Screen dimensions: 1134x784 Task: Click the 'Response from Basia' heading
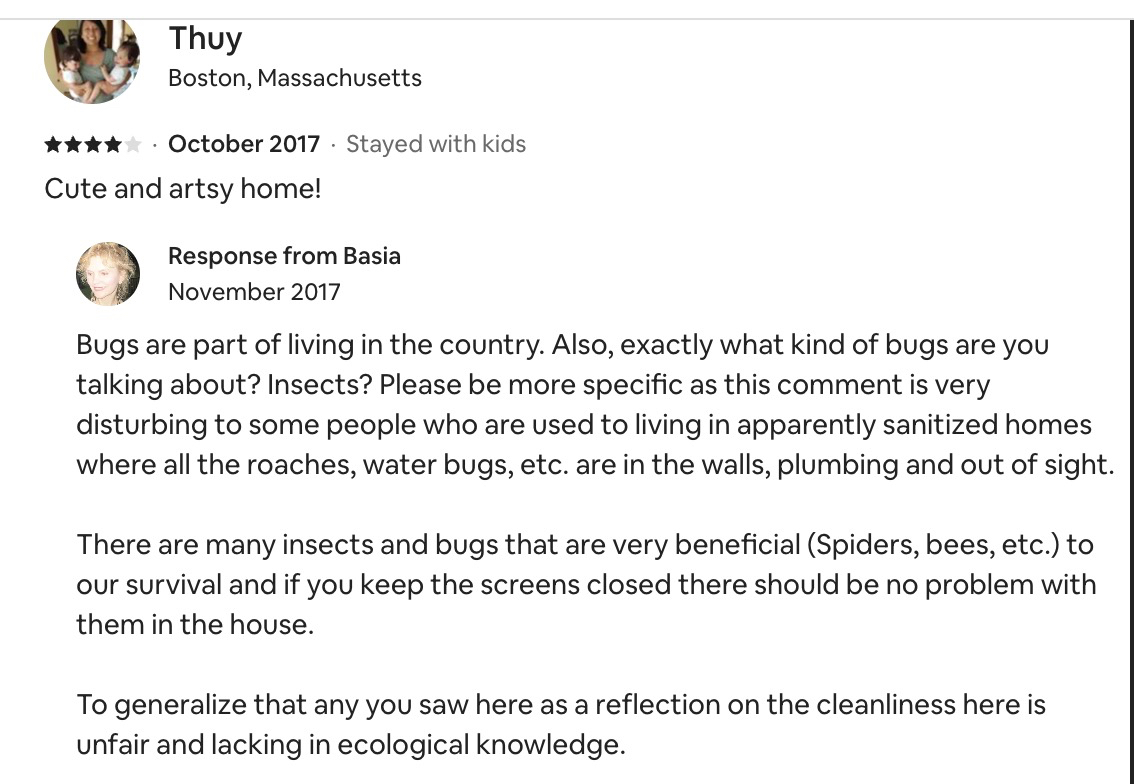(x=284, y=256)
